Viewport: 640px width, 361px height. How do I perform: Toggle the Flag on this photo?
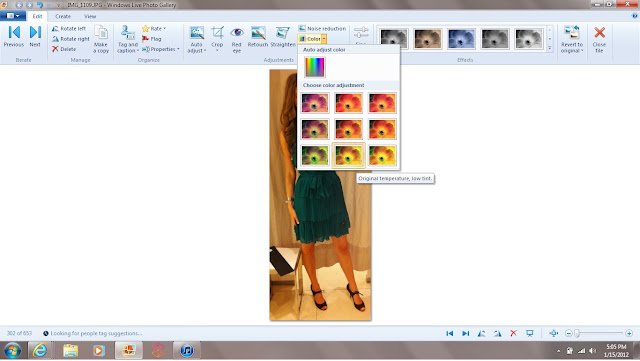pos(152,39)
